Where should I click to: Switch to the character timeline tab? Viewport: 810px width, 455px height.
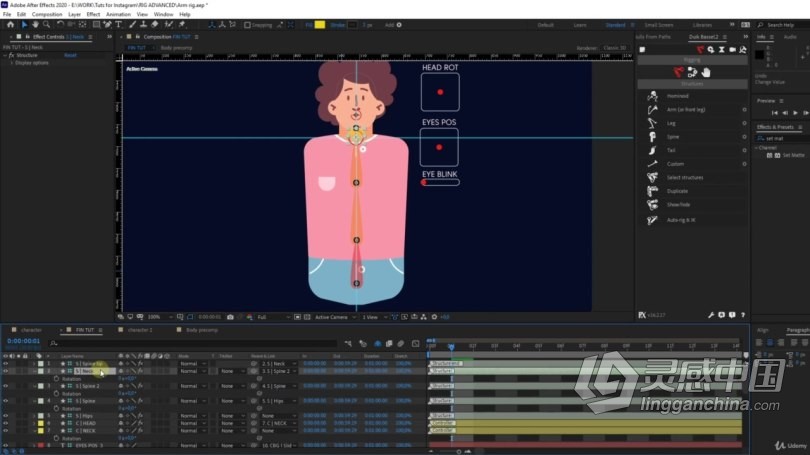31,330
